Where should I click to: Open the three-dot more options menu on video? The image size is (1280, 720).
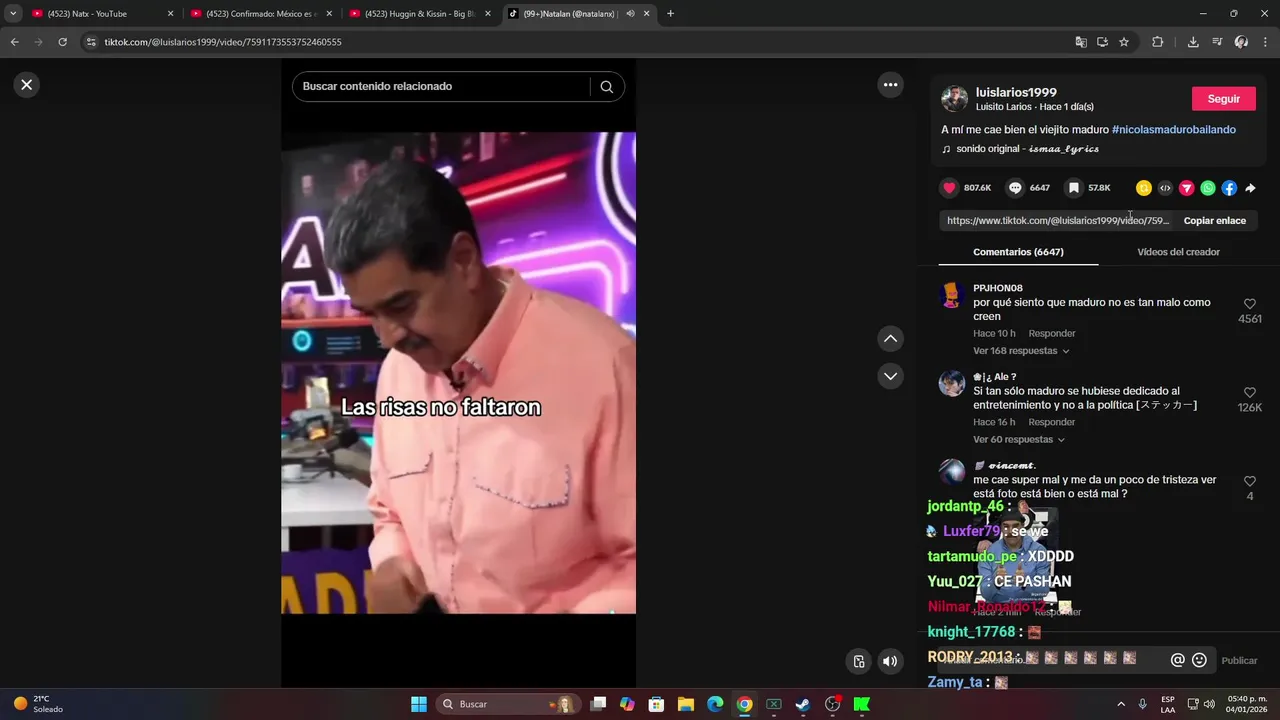tap(890, 85)
